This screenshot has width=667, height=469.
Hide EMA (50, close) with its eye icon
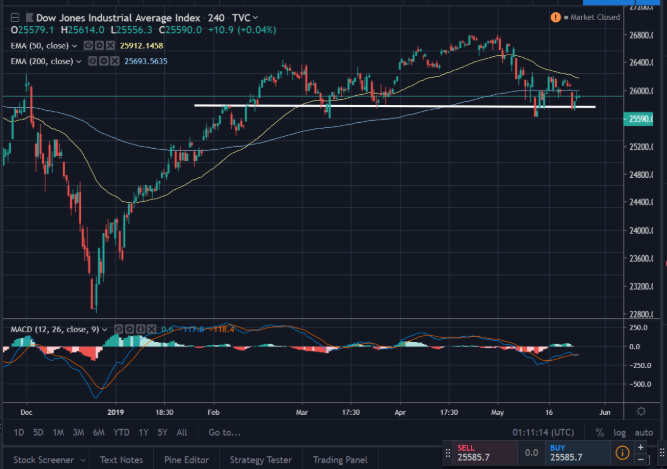pyautogui.click(x=88, y=45)
